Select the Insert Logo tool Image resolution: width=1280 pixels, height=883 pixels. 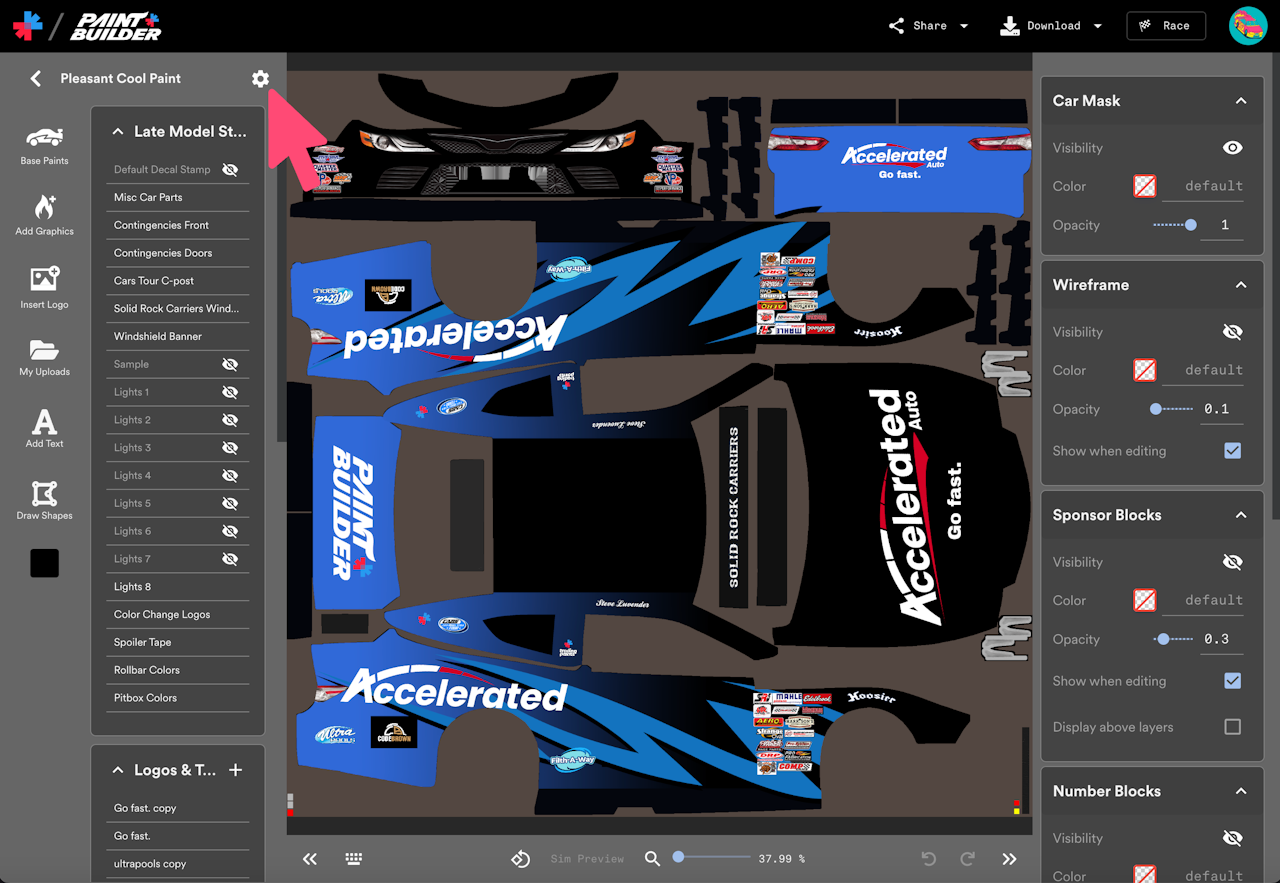point(44,287)
